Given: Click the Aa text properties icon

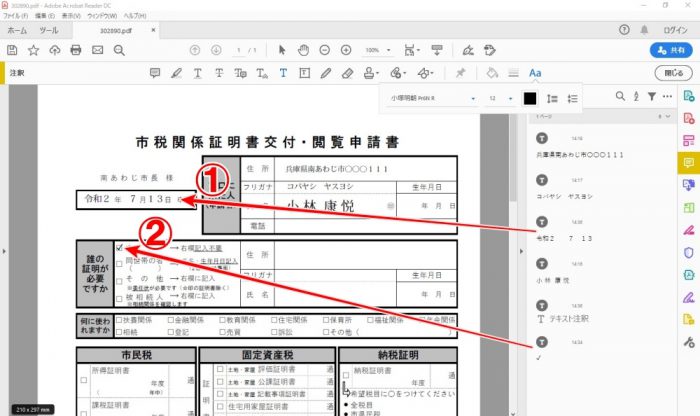Looking at the screenshot, I should click(535, 73).
